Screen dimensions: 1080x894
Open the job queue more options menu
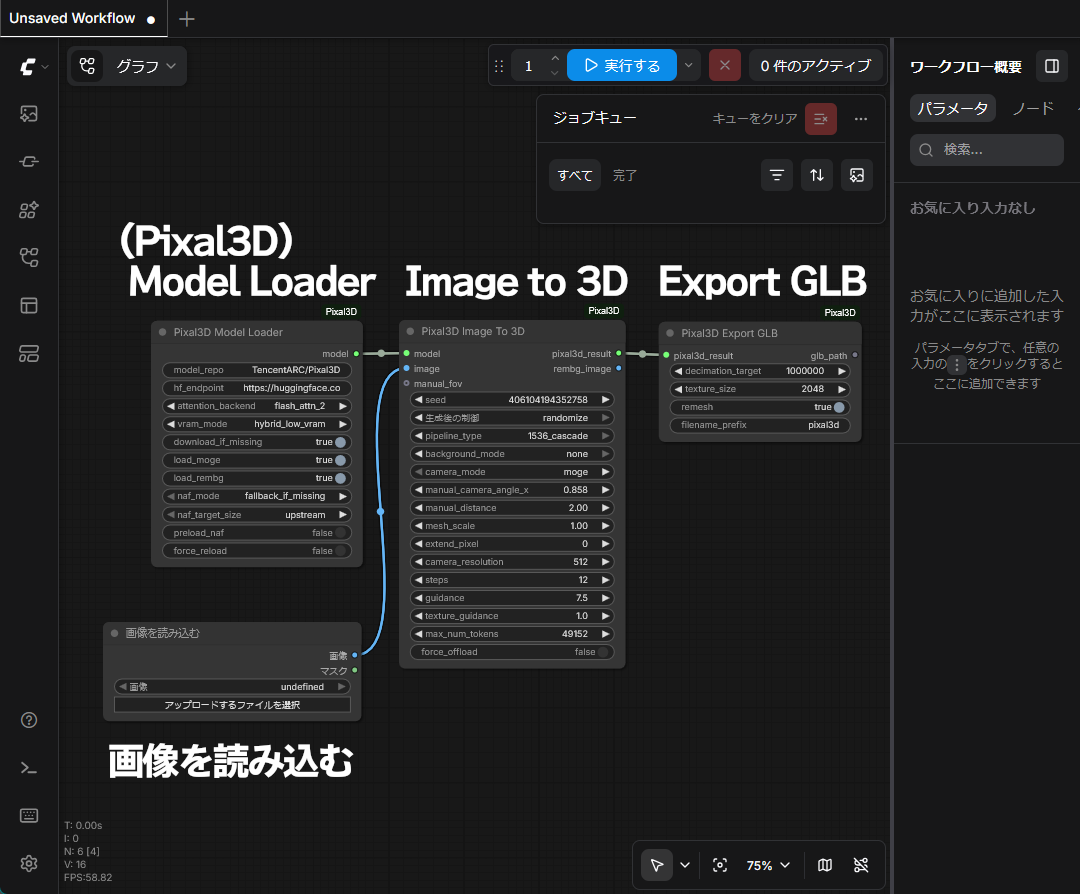(861, 119)
